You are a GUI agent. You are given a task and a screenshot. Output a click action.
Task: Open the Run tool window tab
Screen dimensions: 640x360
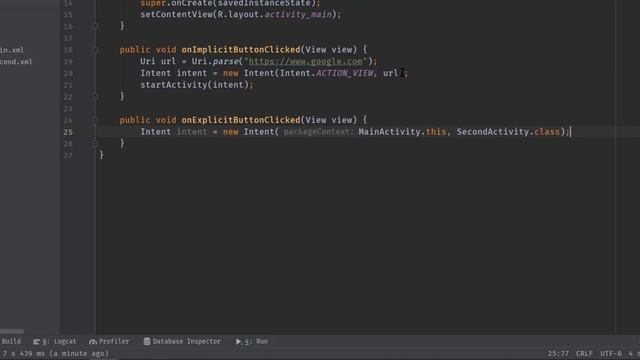coord(252,341)
